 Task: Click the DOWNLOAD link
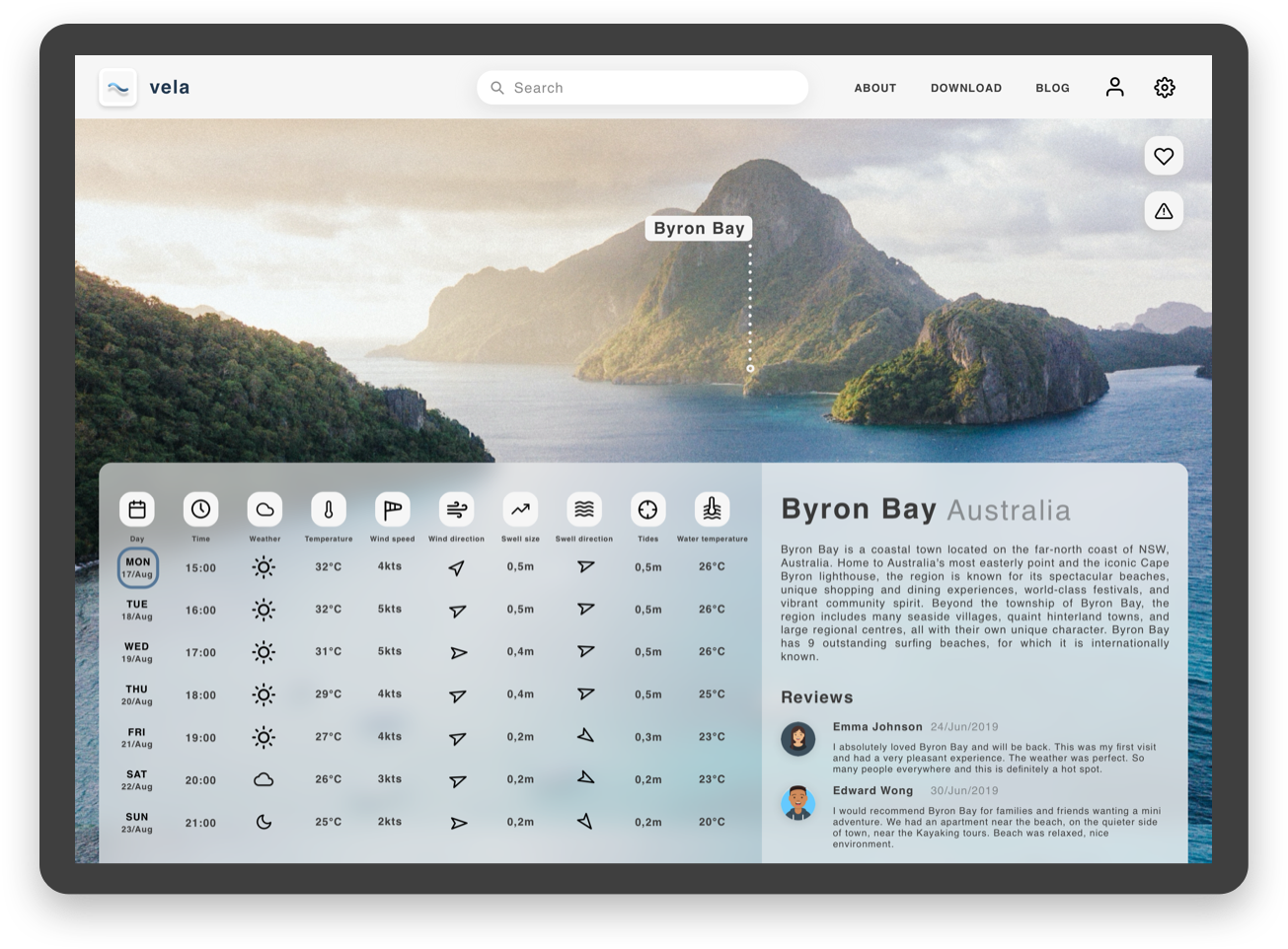[x=965, y=88]
